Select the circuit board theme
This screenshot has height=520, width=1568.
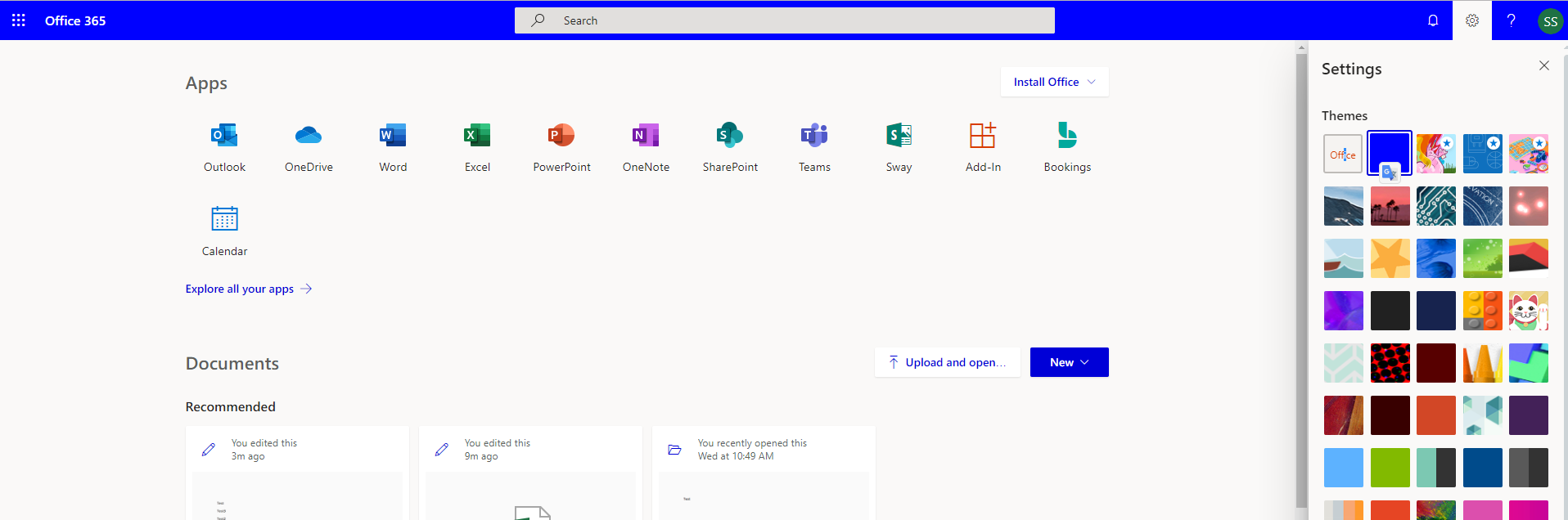tap(1436, 206)
